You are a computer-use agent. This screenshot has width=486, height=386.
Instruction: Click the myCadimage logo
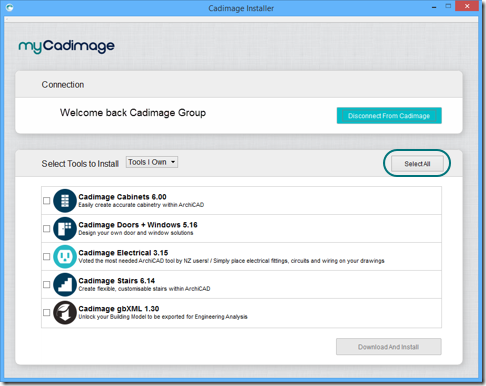(x=66, y=46)
